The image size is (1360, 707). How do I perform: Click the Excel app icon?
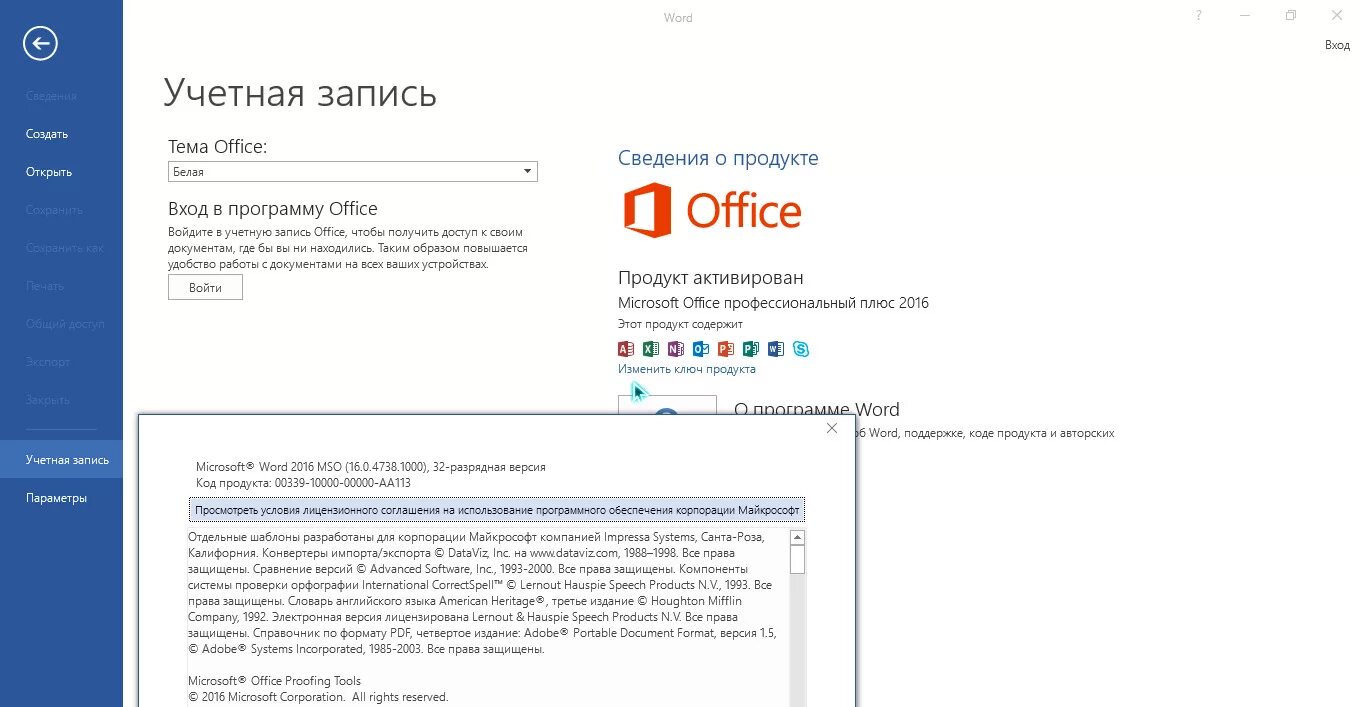(651, 349)
